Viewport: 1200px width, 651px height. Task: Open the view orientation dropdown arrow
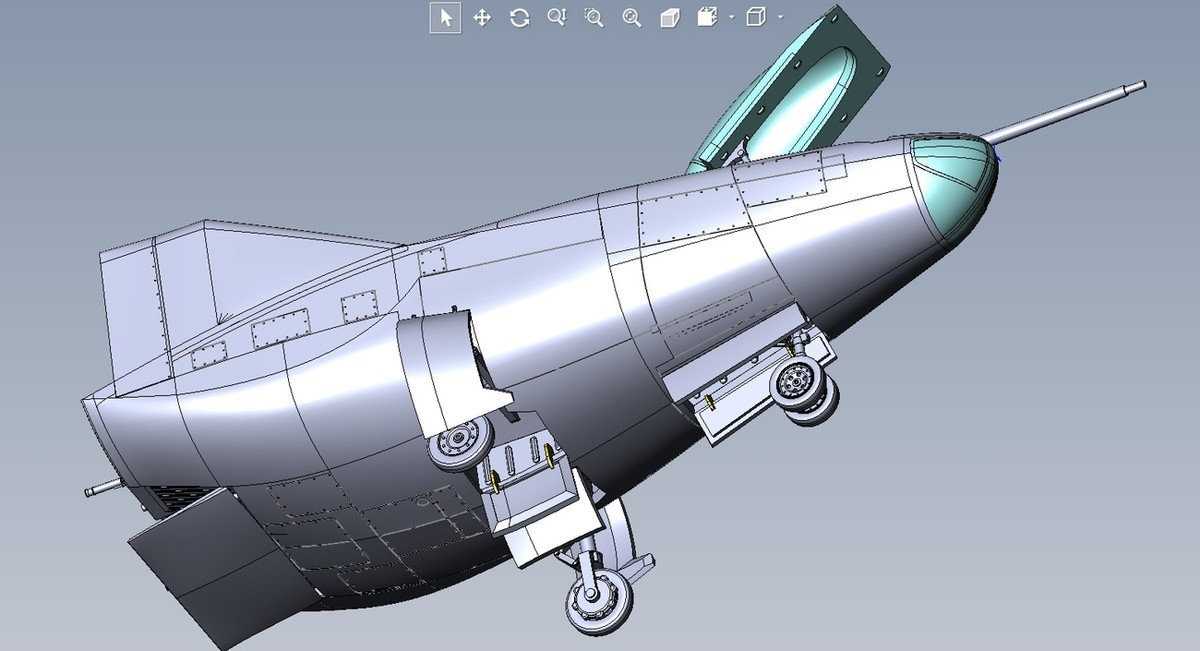tap(732, 17)
